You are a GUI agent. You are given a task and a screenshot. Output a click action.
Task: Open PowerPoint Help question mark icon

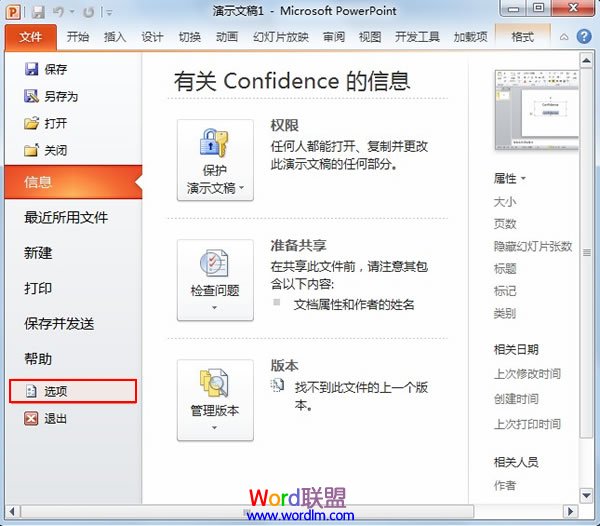(x=584, y=37)
